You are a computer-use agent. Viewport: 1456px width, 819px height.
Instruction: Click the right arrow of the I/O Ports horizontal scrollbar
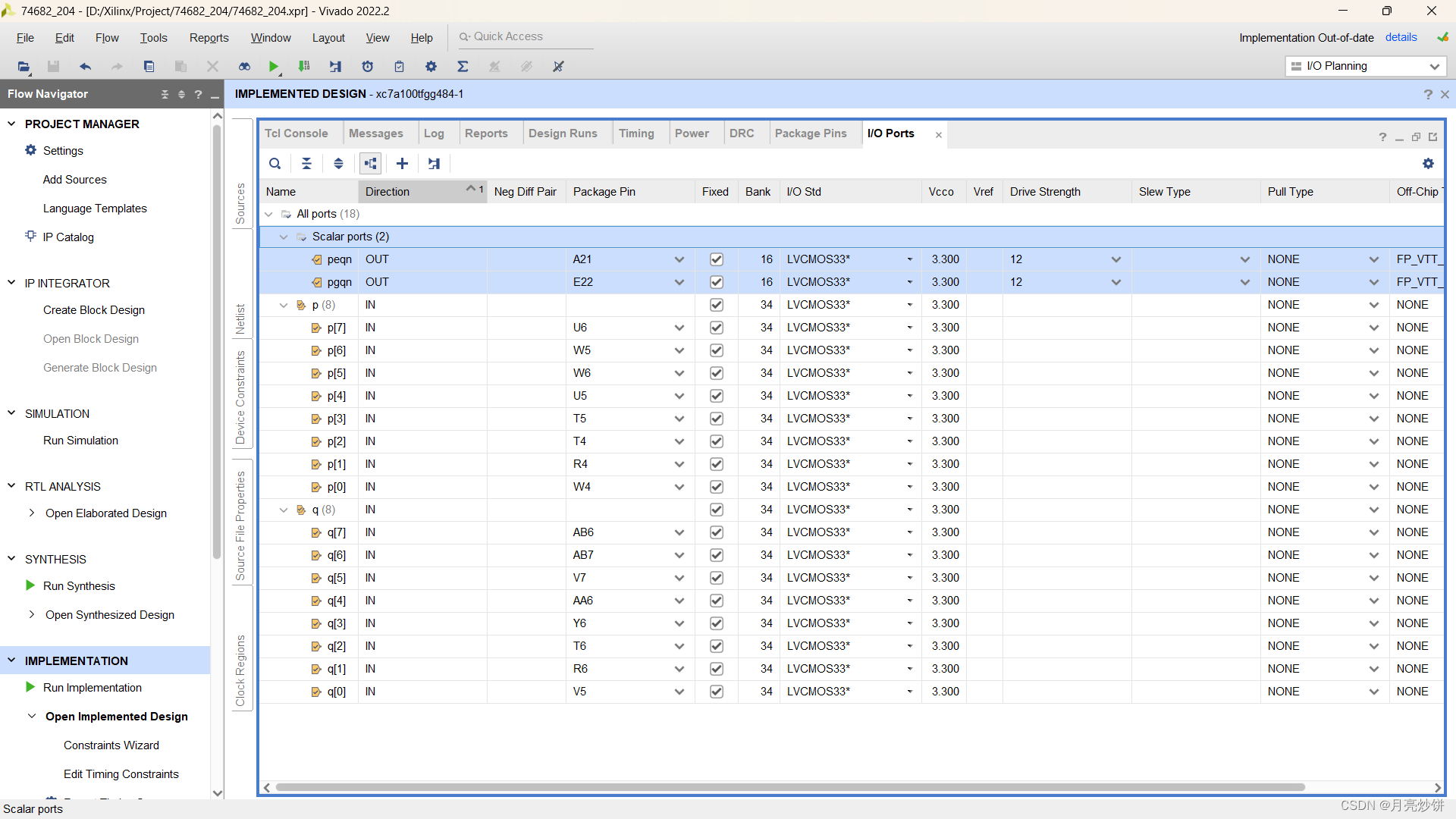pos(1438,787)
